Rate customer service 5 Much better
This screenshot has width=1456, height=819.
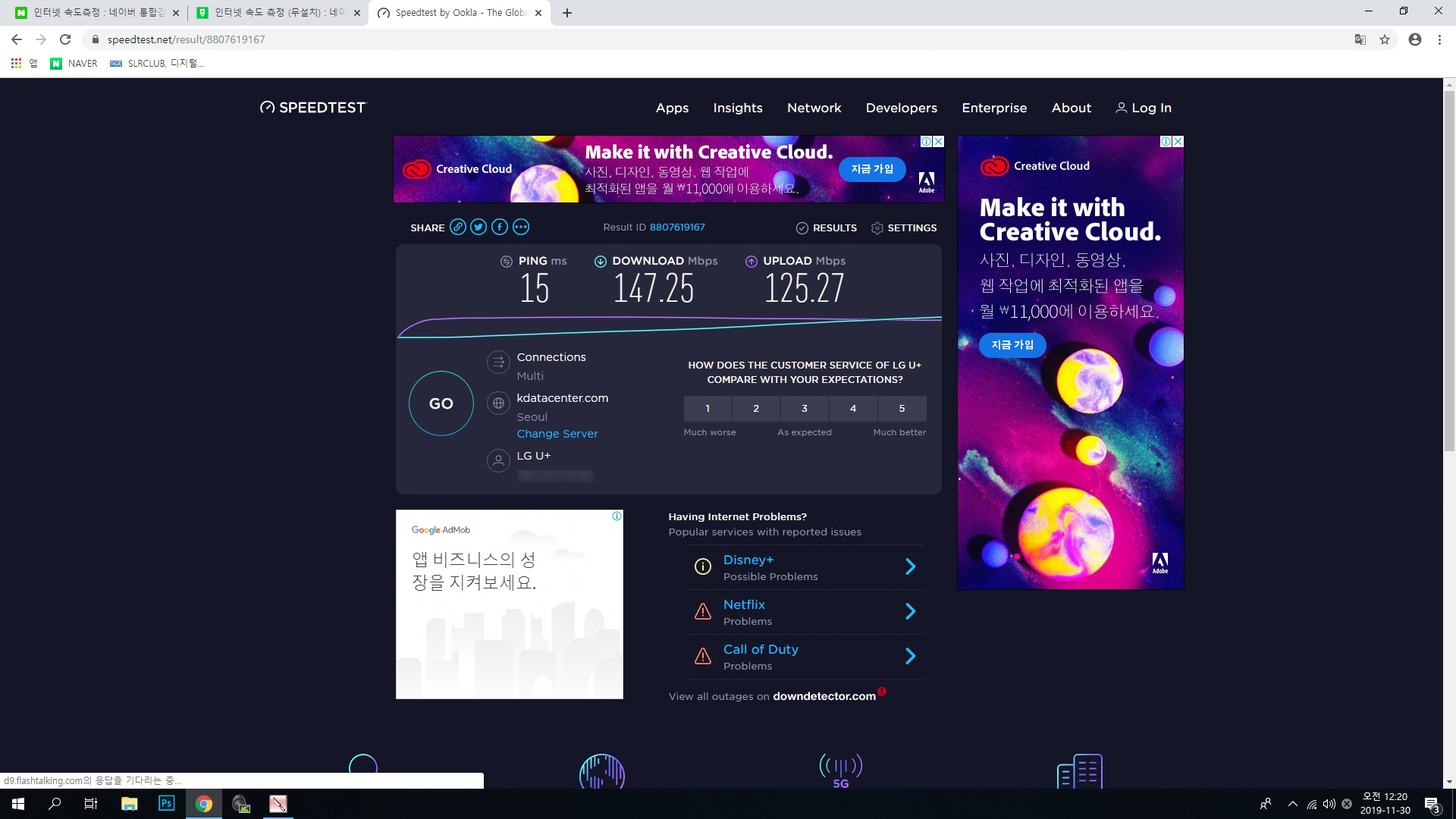tap(902, 409)
